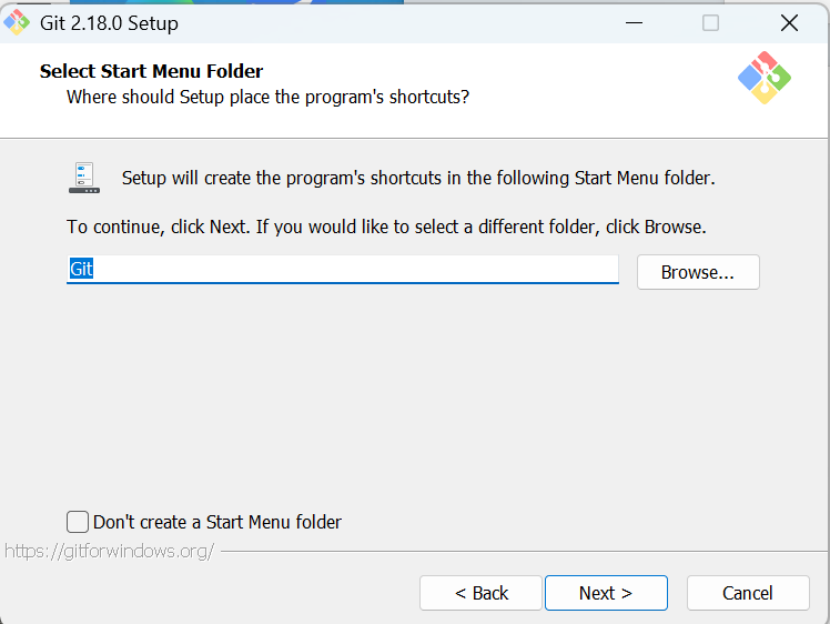Open the https://gitforwindows.org/ link
The width and height of the screenshot is (831, 624).
click(109, 551)
